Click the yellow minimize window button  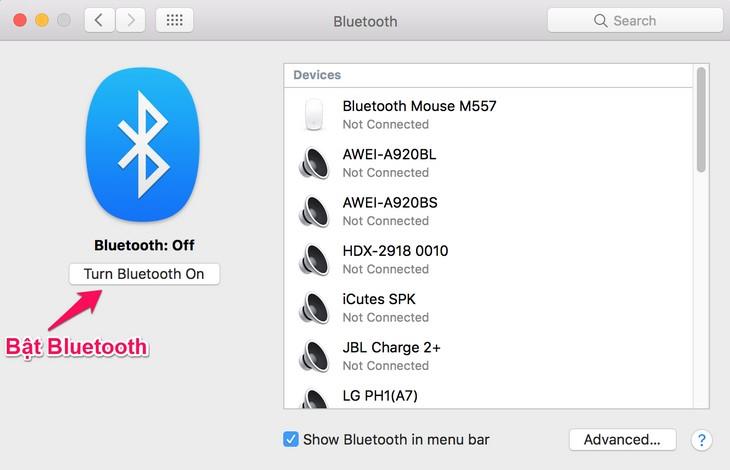point(42,20)
